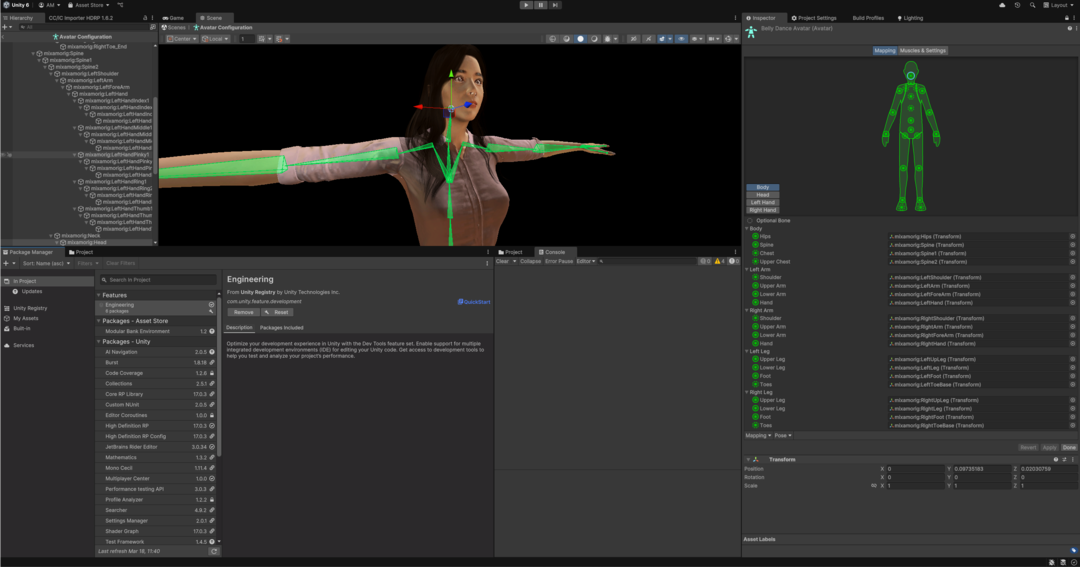Select the Right Hand mapping button
Image resolution: width=1080 pixels, height=567 pixels.
tap(762, 210)
